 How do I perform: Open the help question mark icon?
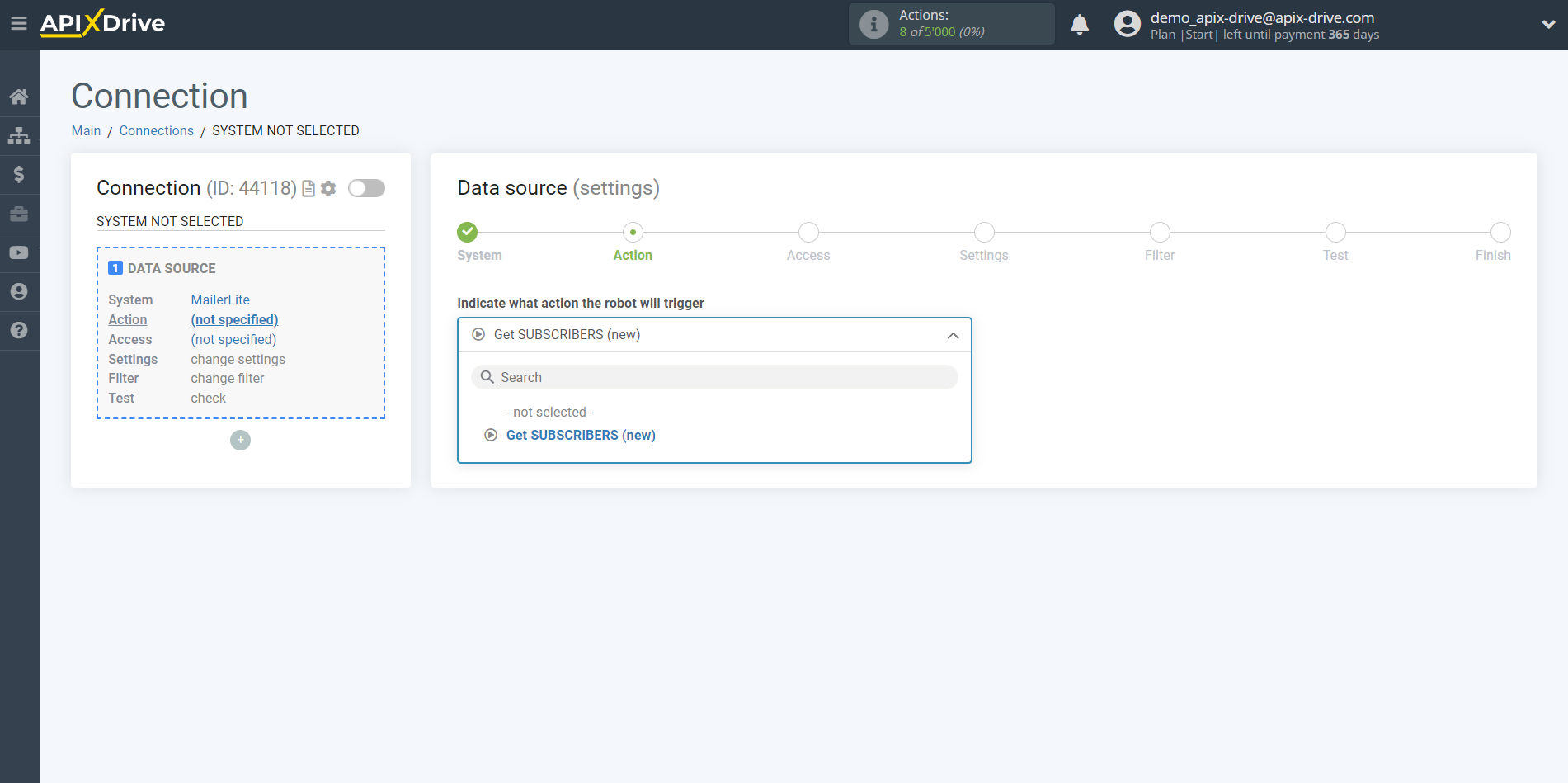19,330
